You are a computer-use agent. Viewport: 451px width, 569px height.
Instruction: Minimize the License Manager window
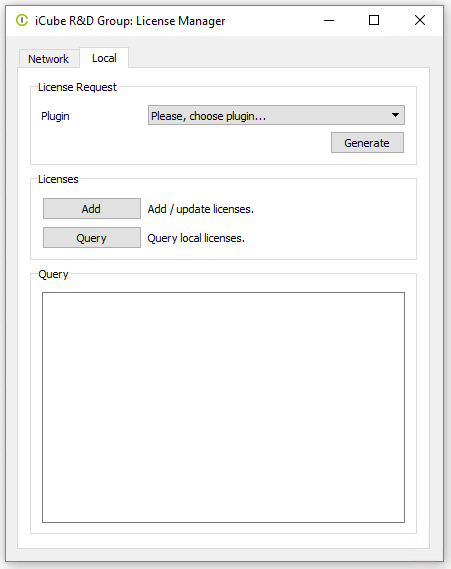[x=329, y=20]
